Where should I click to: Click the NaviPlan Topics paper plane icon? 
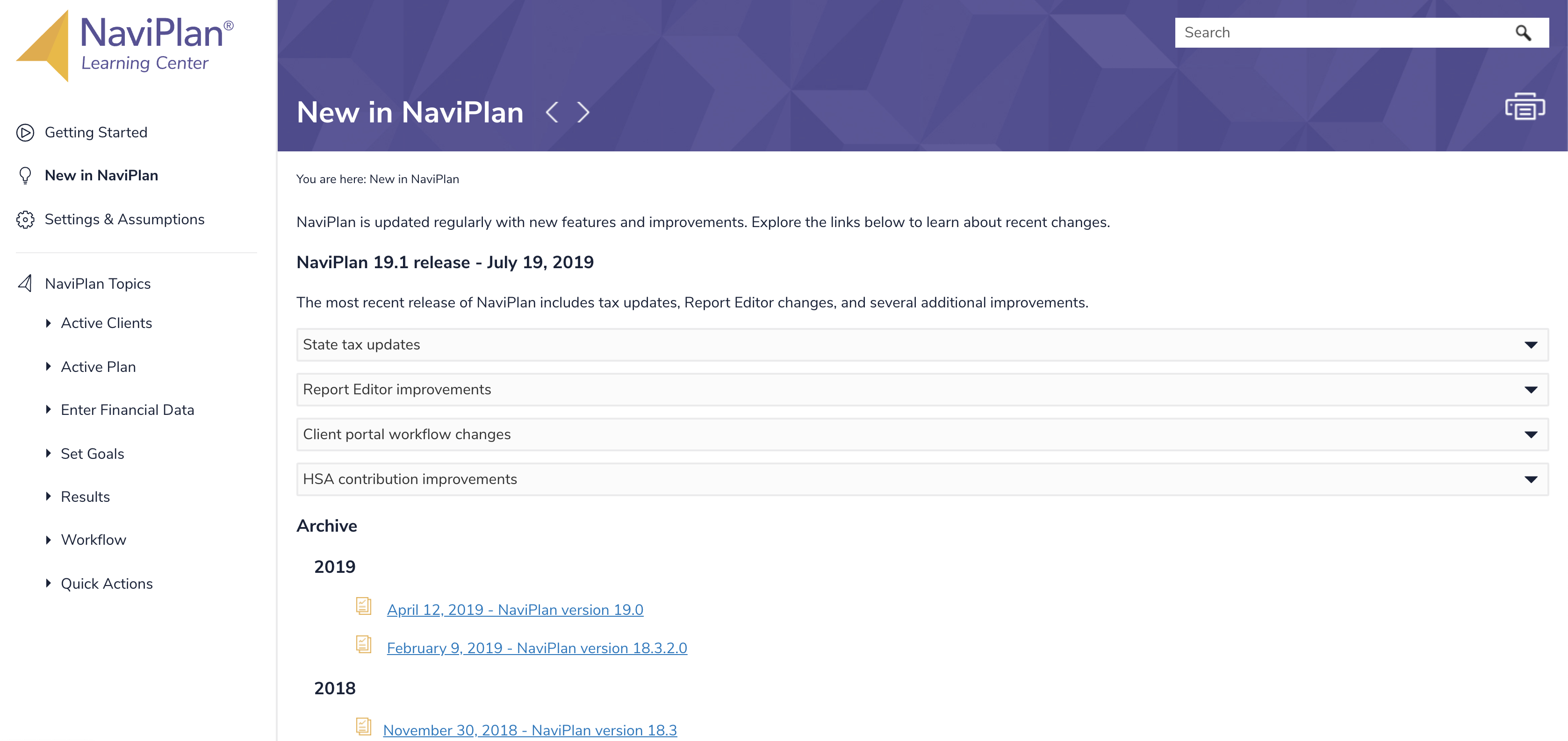[x=25, y=284]
